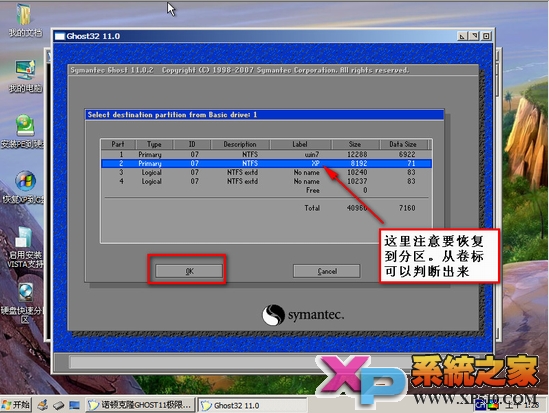Click first quick launch icon on taskbar

click(x=43, y=405)
